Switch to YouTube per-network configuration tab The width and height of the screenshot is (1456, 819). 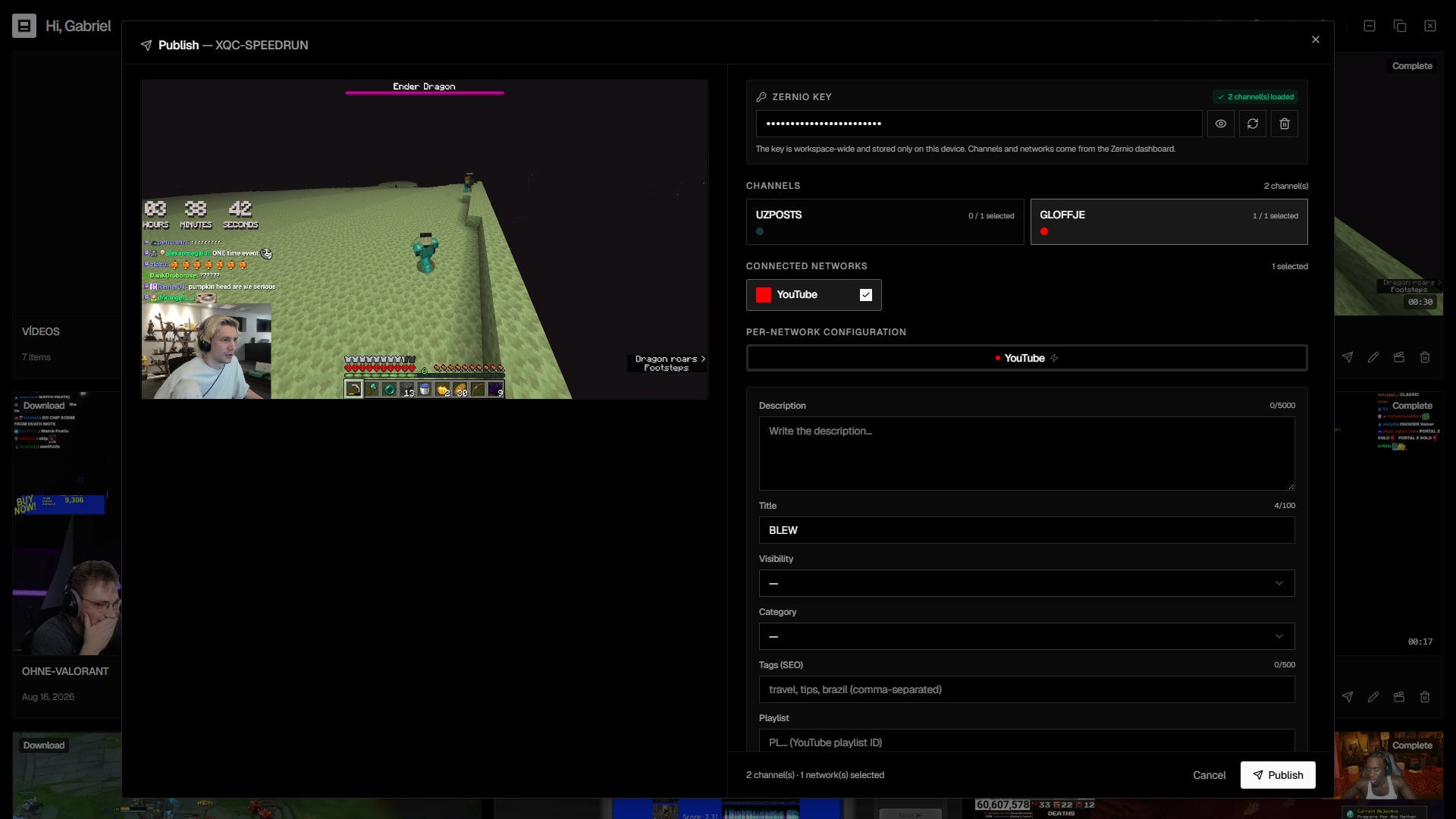[x=1027, y=358]
